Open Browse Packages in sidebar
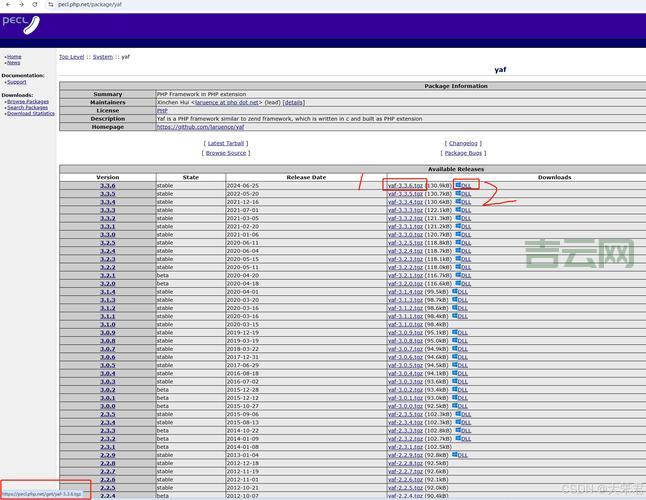 click(28, 102)
